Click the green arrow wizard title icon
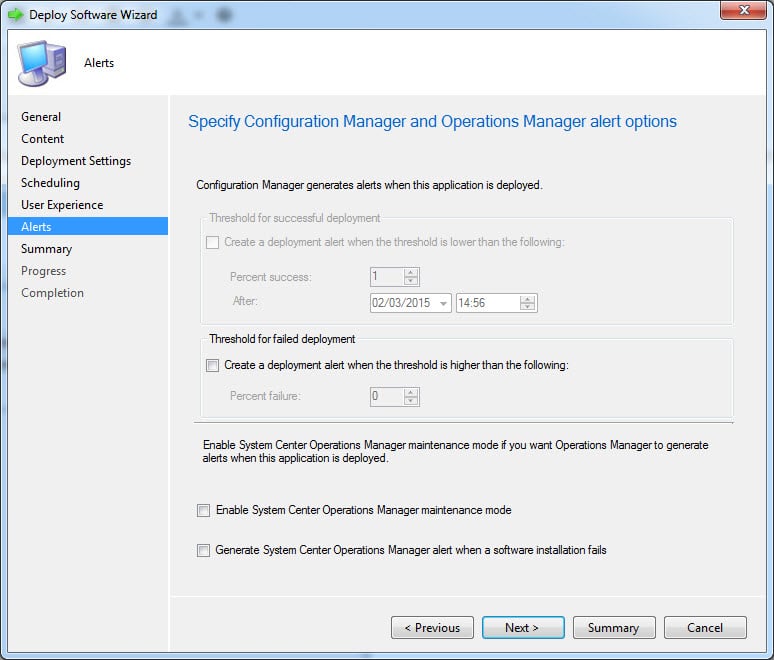 coord(15,15)
